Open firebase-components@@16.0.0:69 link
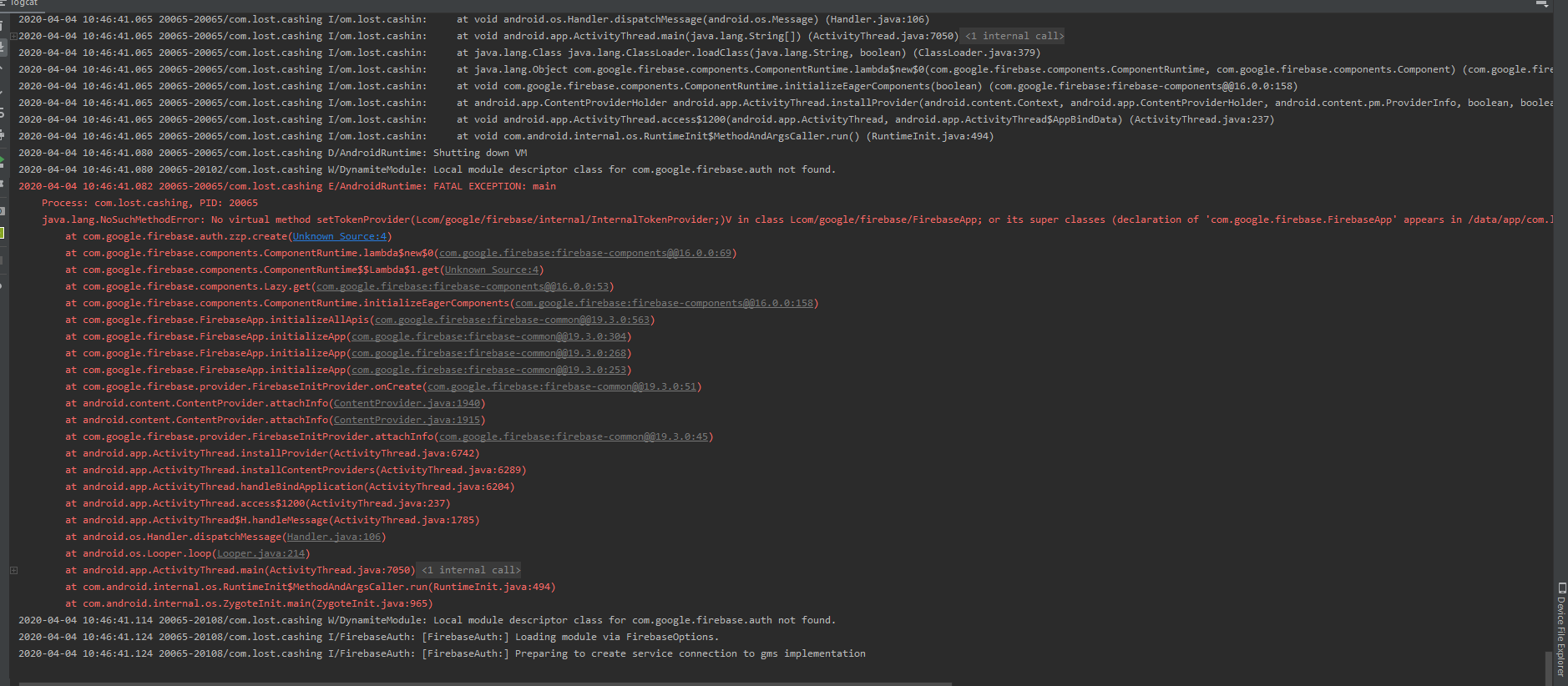Image resolution: width=1568 pixels, height=686 pixels. coord(585,253)
